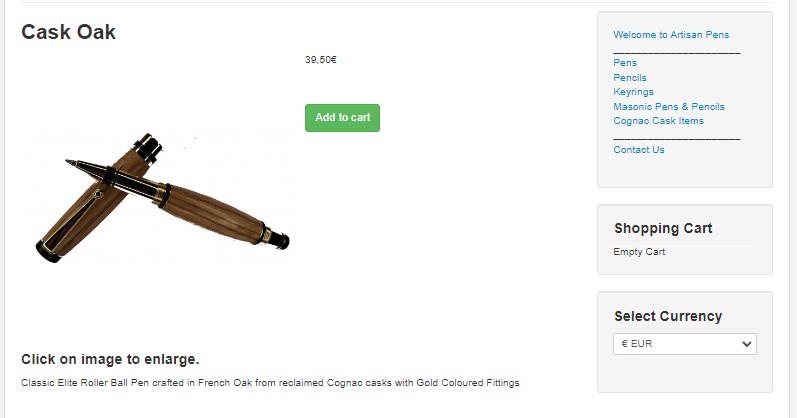Open the Pencils category link

tap(630, 77)
